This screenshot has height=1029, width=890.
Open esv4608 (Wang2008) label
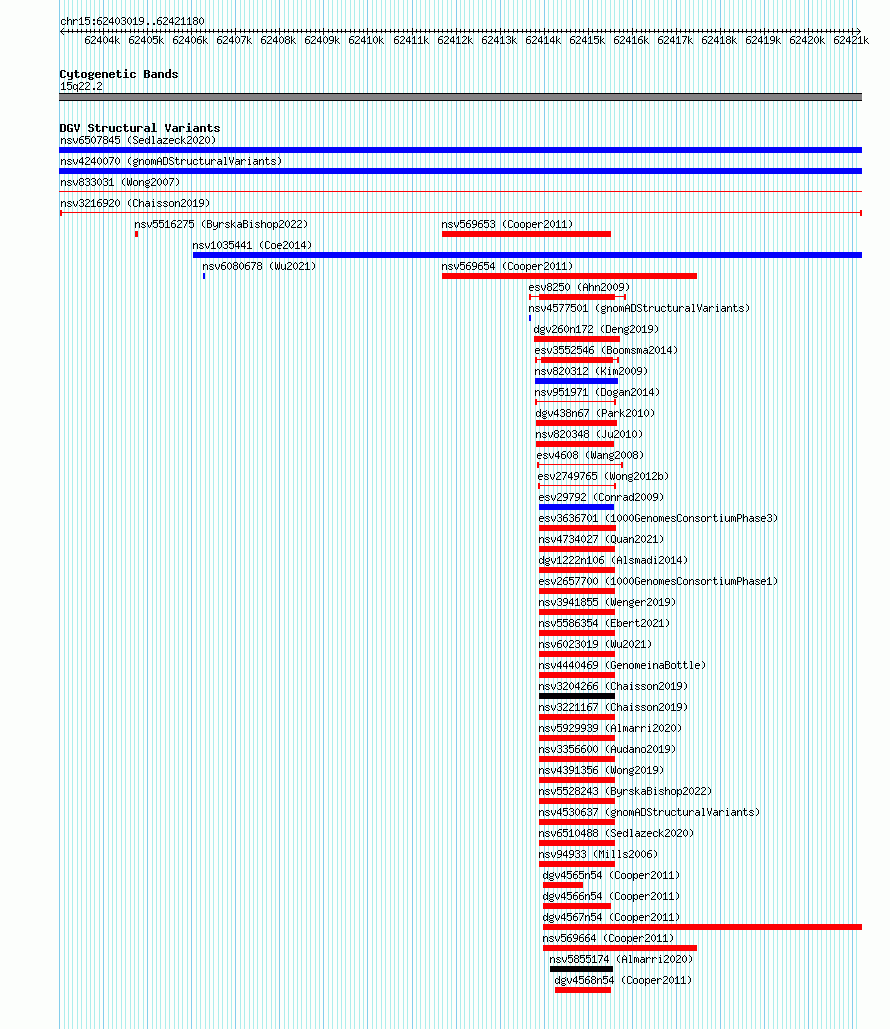click(x=590, y=455)
